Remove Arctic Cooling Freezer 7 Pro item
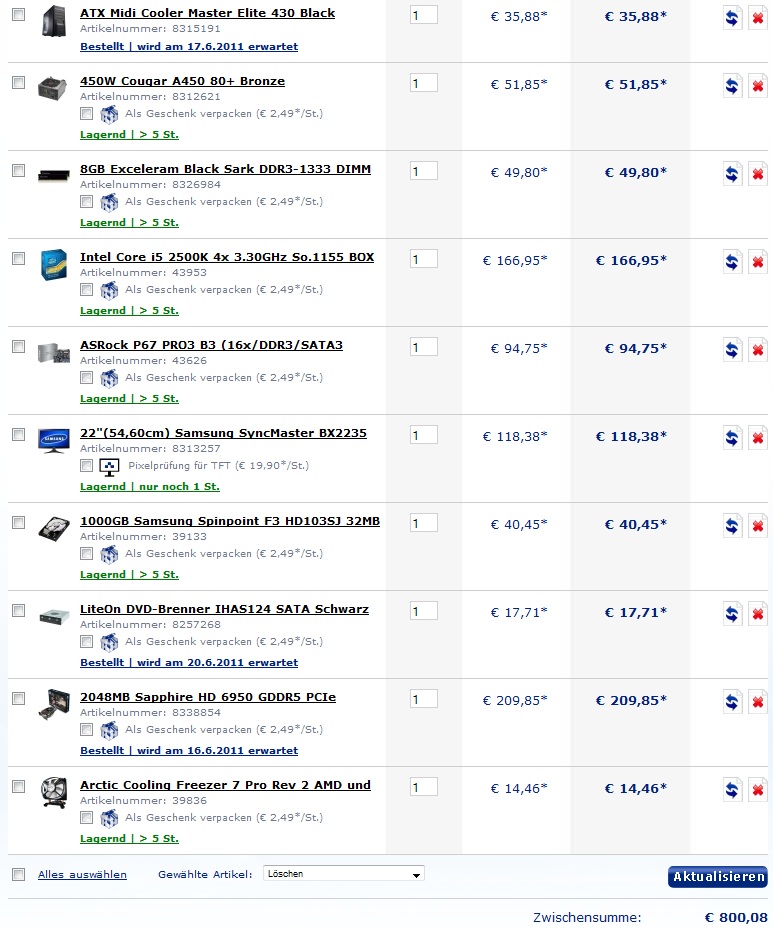Image resolution: width=773 pixels, height=929 pixels. click(x=758, y=789)
